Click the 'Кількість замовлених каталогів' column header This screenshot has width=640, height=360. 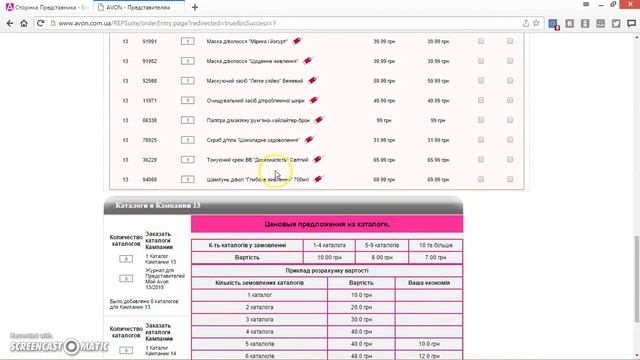(x=259, y=282)
